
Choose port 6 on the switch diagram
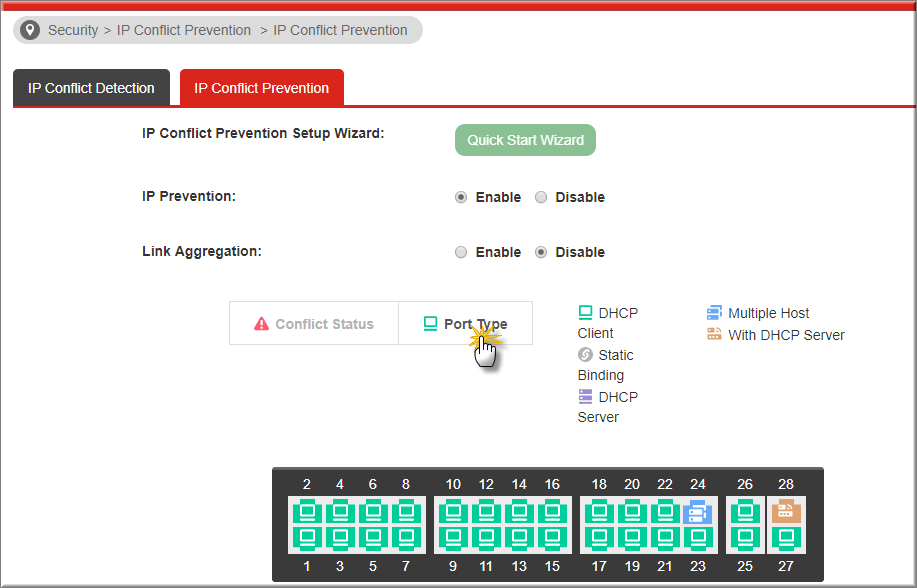(373, 513)
